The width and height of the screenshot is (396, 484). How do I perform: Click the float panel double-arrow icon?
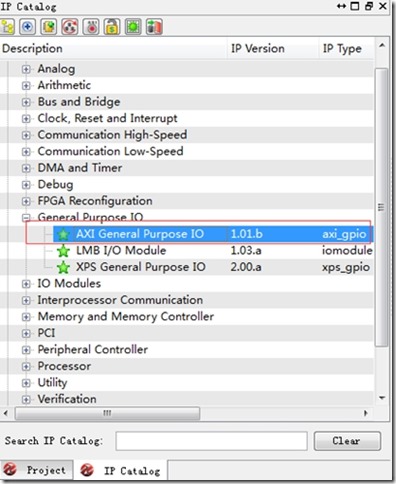click(x=341, y=6)
